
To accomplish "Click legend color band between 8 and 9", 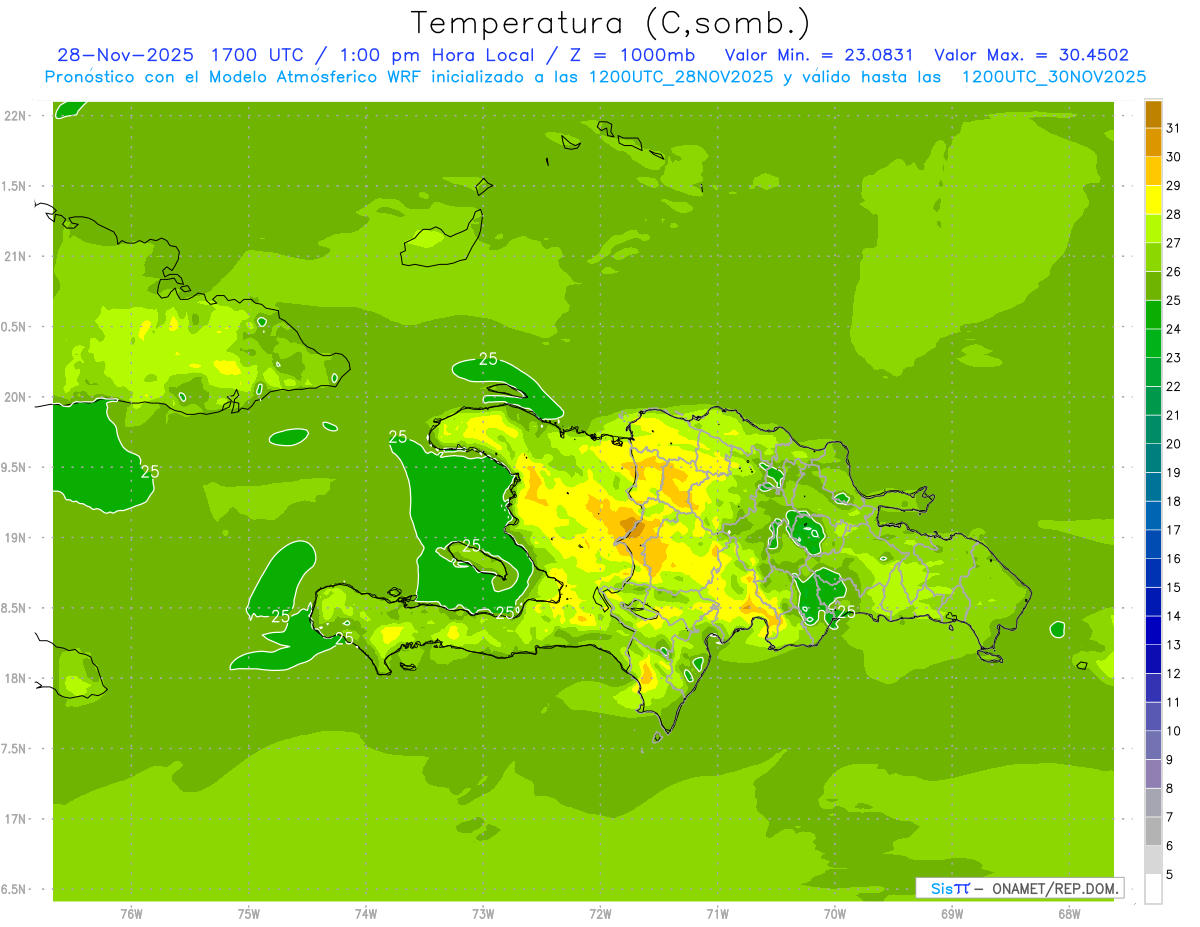I will click(x=1153, y=774).
